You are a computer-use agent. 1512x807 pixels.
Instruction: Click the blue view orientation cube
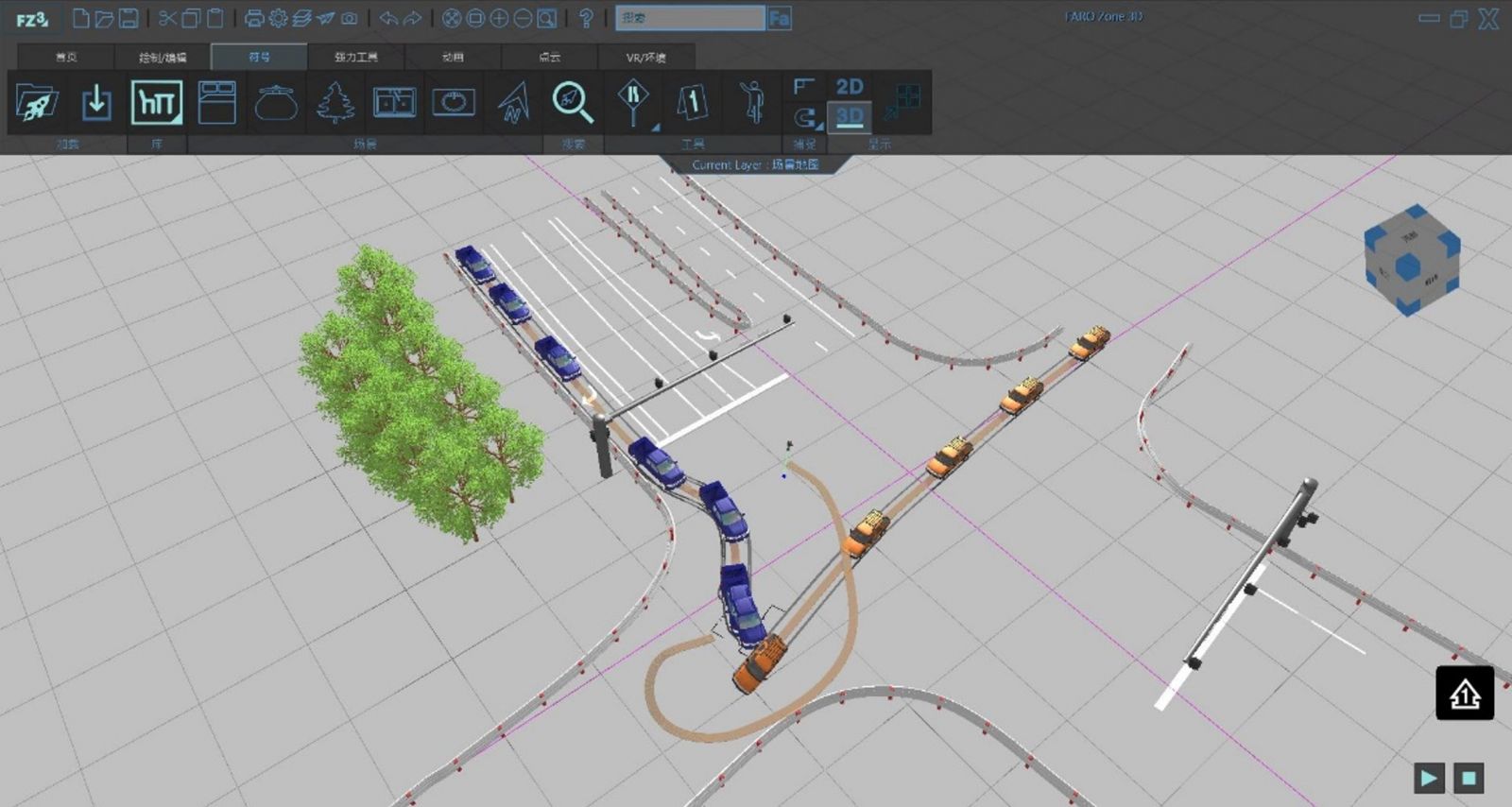click(x=1413, y=260)
